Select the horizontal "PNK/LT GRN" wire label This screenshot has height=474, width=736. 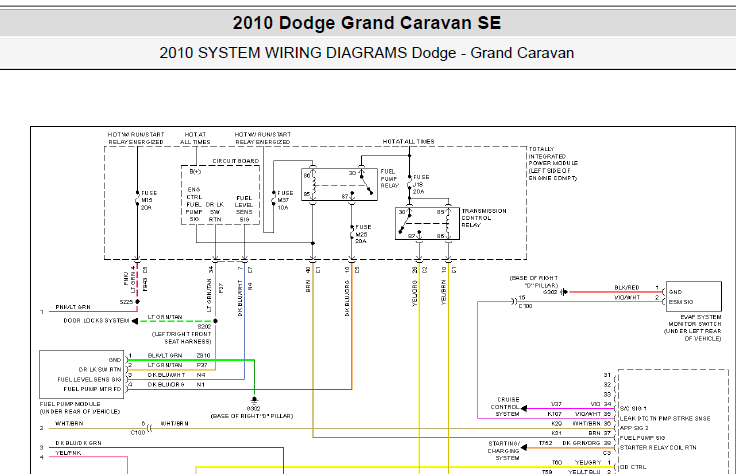[73, 307]
